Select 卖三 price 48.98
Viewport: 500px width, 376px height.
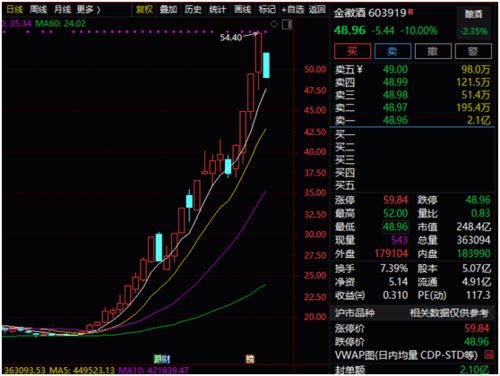[395, 95]
